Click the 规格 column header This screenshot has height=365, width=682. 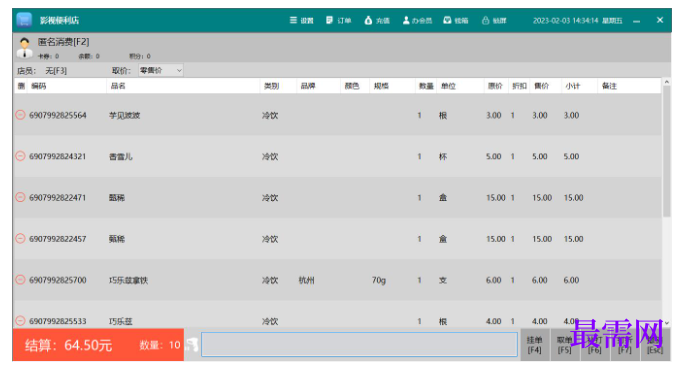[381, 86]
